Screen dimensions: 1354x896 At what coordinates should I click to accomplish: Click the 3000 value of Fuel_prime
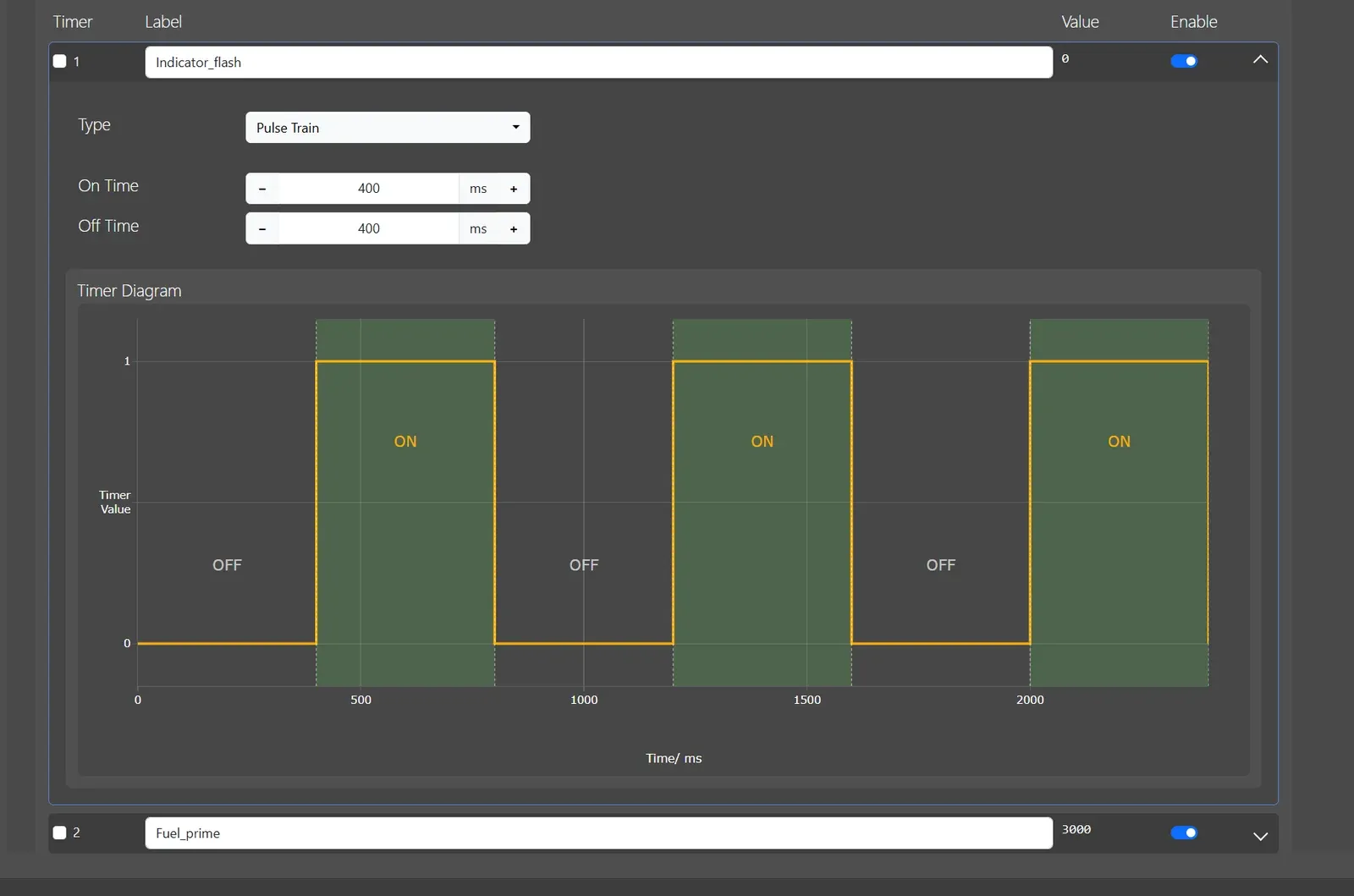click(x=1076, y=829)
